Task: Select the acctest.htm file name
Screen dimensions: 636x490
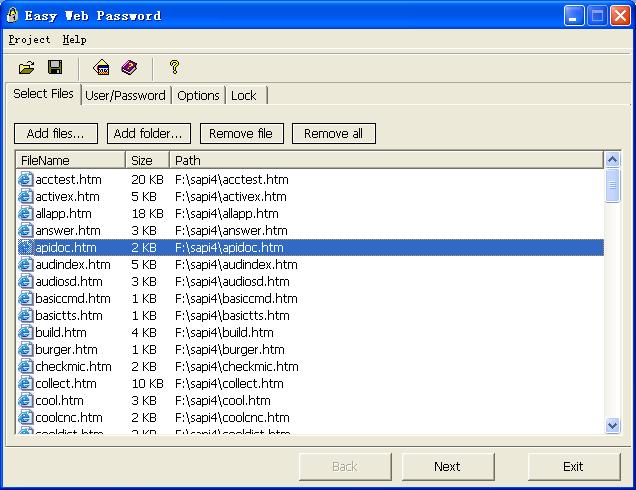Action: 68,179
